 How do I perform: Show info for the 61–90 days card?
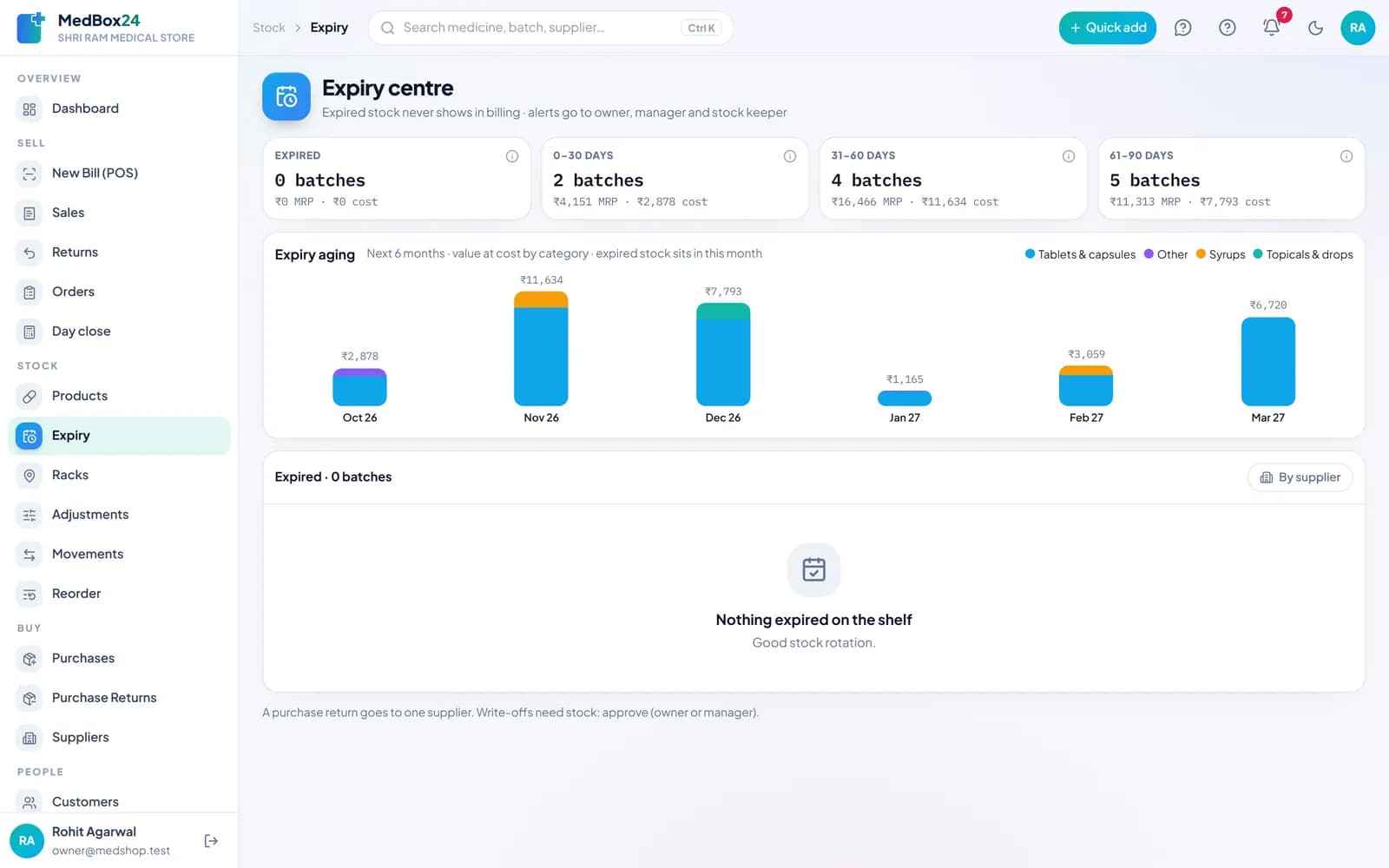(x=1346, y=156)
